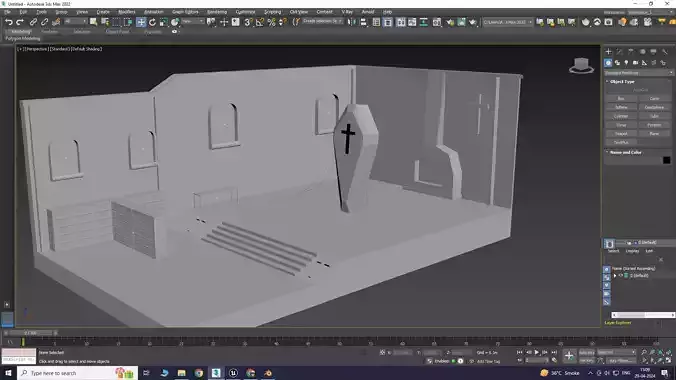Click the Redo arrow icon

point(20,22)
